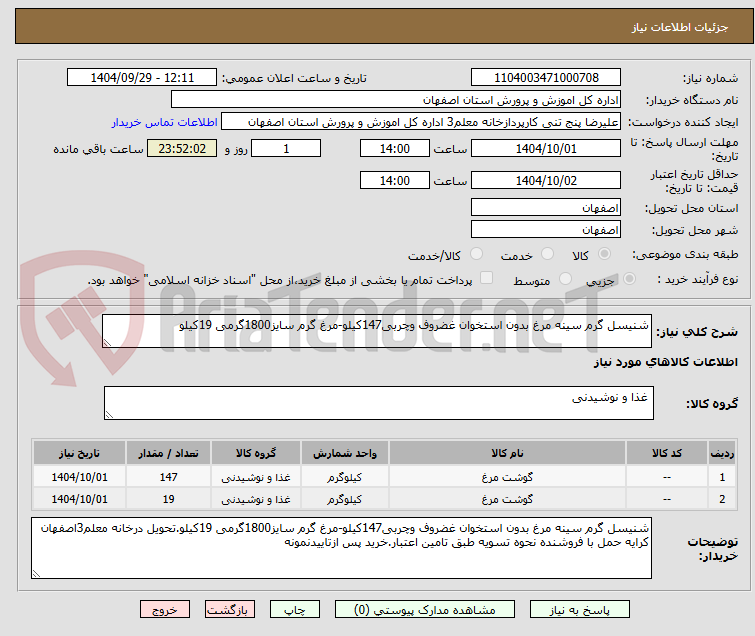The width and height of the screenshot is (755, 636).
Task: Click the کد کالا column header
Action: (667, 453)
